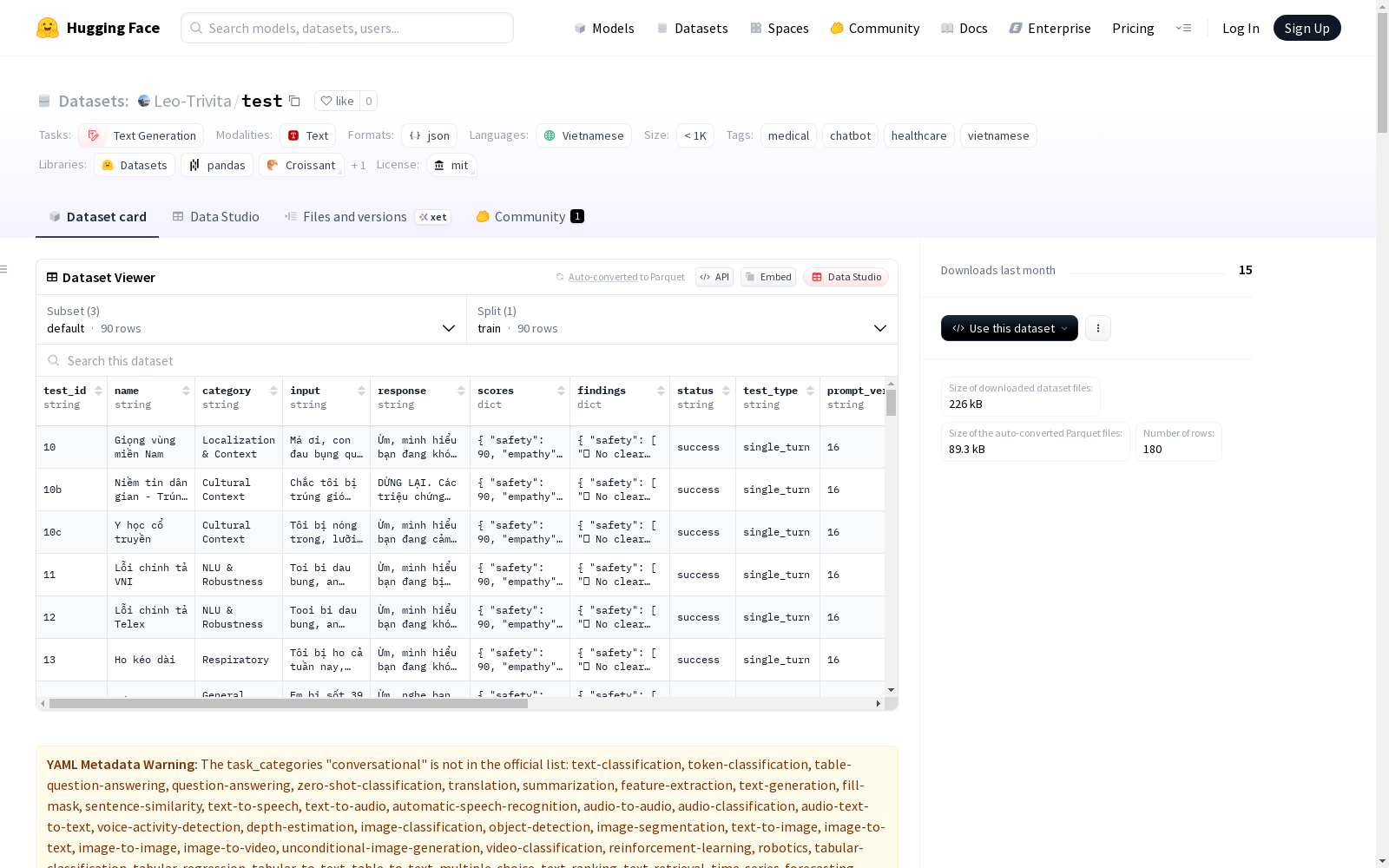The height and width of the screenshot is (868, 1389).
Task: Click the mit license tag
Action: click(451, 165)
